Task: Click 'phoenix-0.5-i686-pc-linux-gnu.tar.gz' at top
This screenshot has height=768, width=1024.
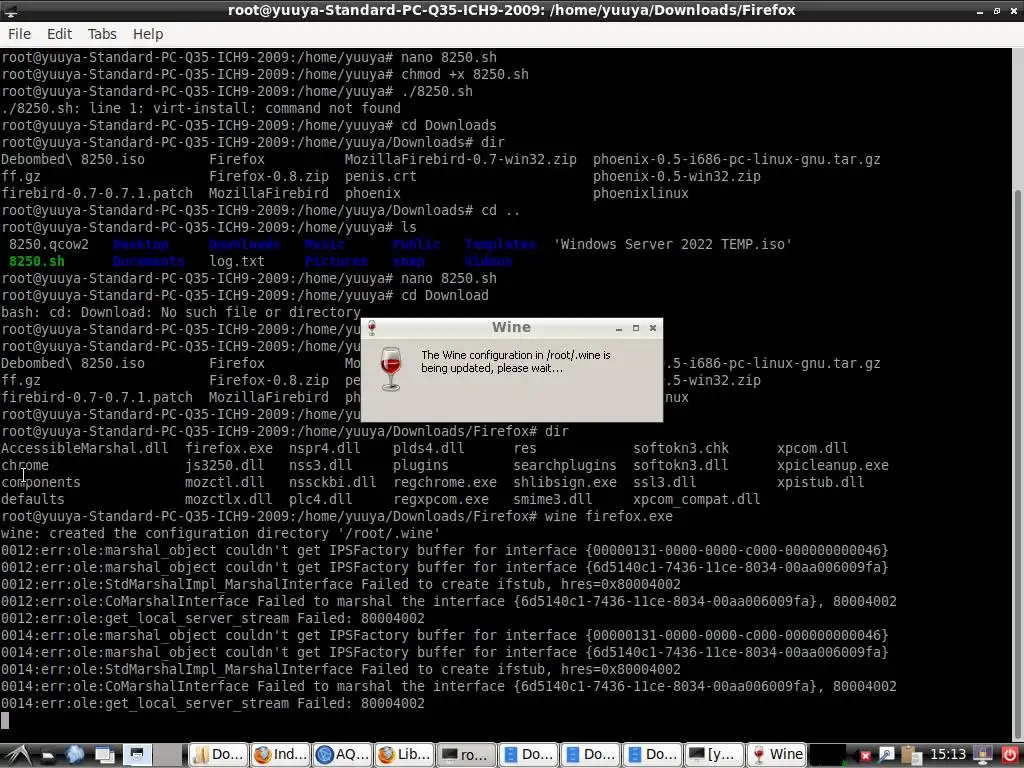Action: coord(737,159)
